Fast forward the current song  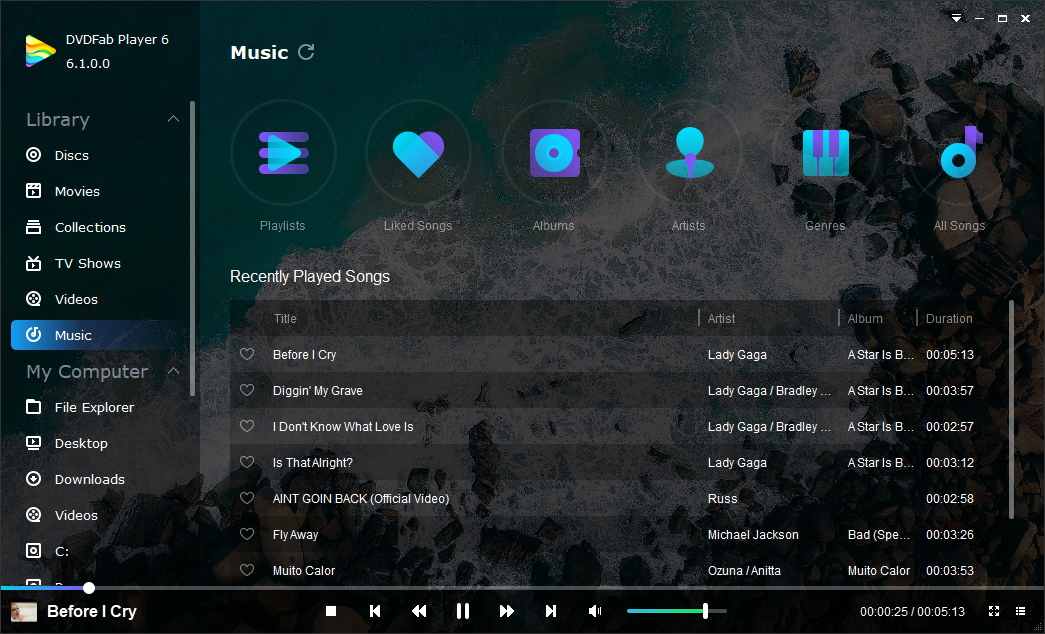click(x=507, y=611)
